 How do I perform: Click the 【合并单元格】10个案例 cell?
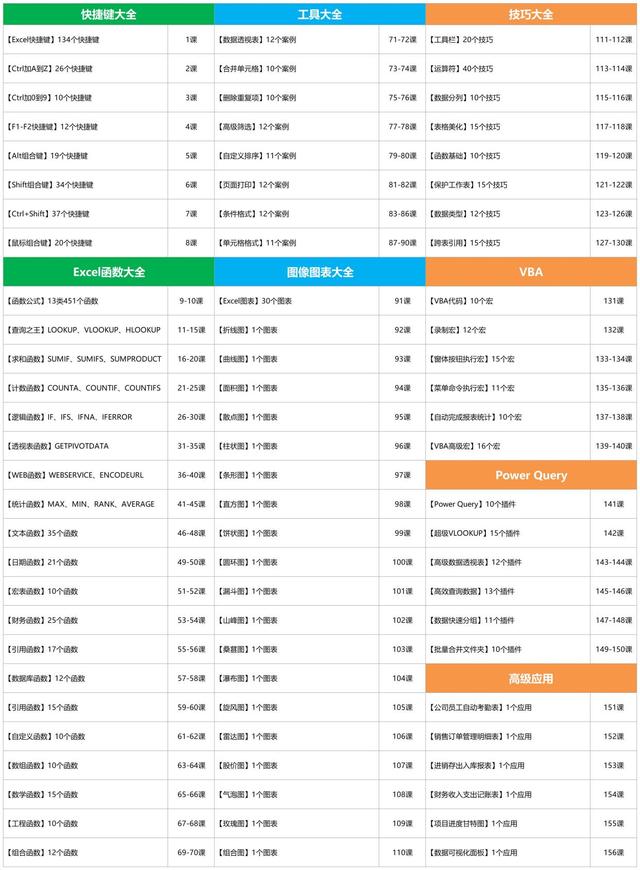click(x=297, y=69)
